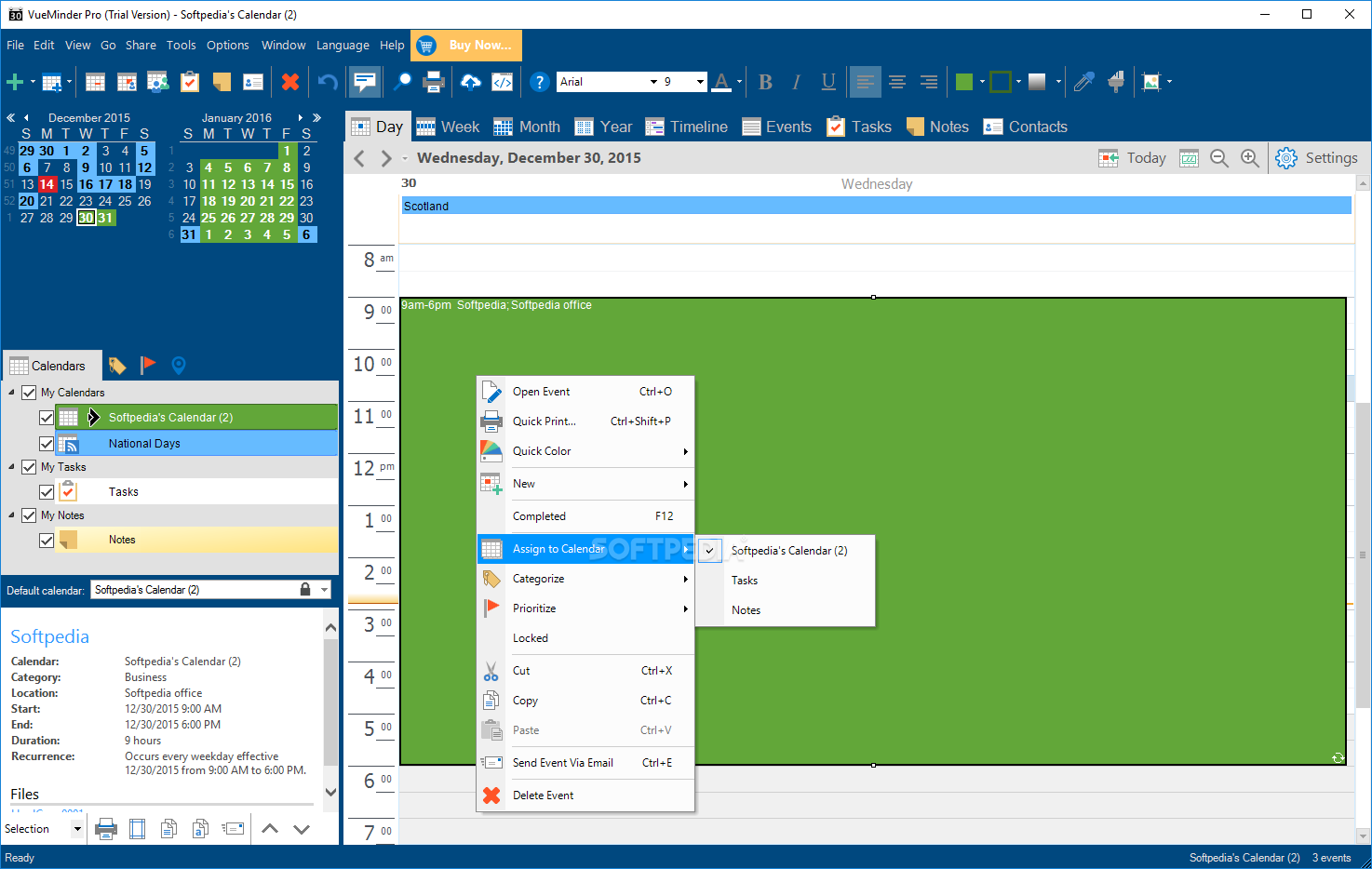This screenshot has height=869, width=1372.
Task: Click the gray gradient style swatch
Action: (x=1037, y=82)
